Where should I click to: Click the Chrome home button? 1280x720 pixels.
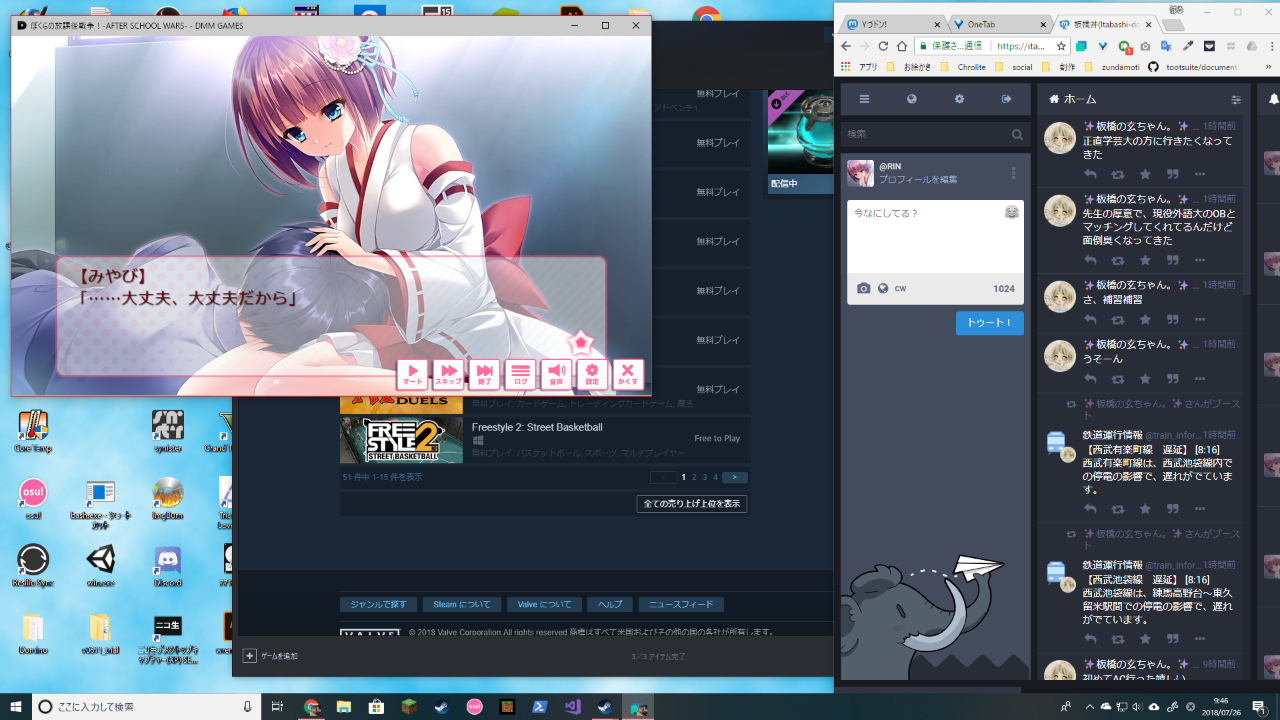902,46
